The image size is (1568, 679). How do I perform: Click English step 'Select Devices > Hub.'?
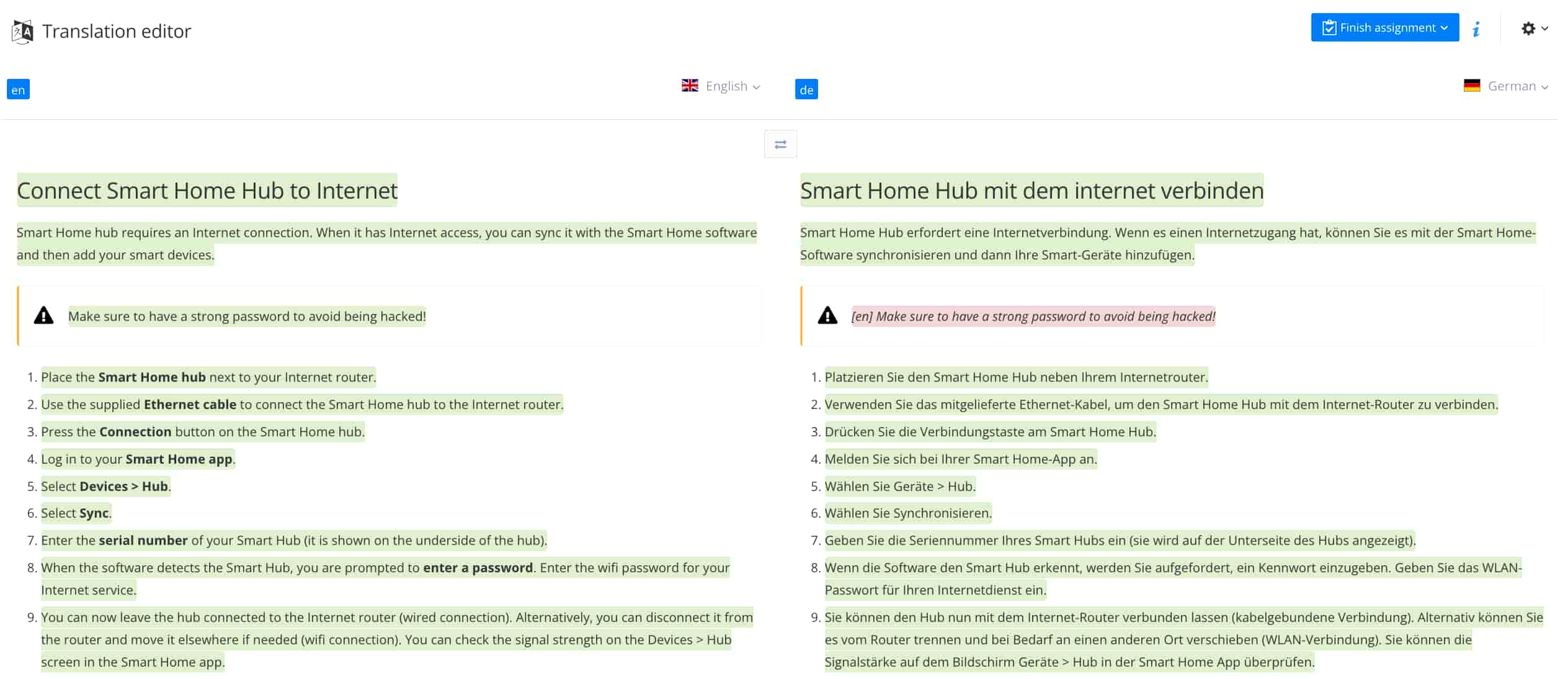[105, 486]
